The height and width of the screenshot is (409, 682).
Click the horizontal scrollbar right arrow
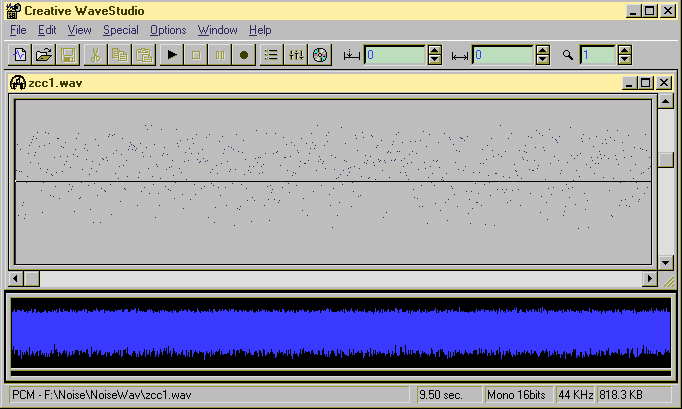(x=650, y=278)
